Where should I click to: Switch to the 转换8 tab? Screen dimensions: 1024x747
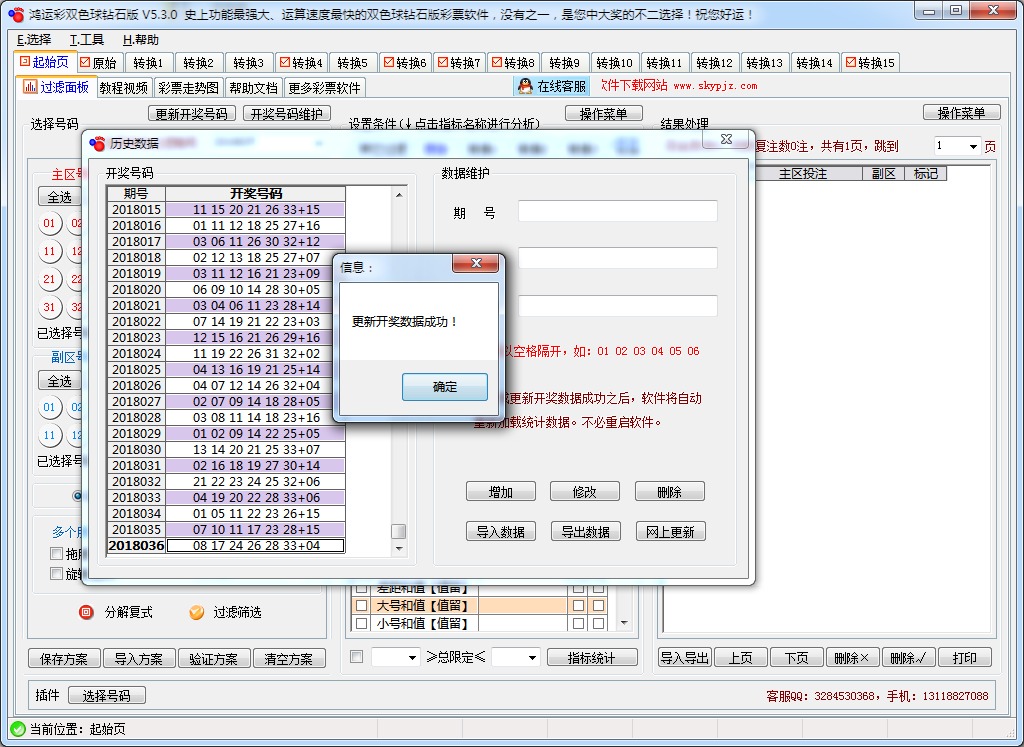512,61
